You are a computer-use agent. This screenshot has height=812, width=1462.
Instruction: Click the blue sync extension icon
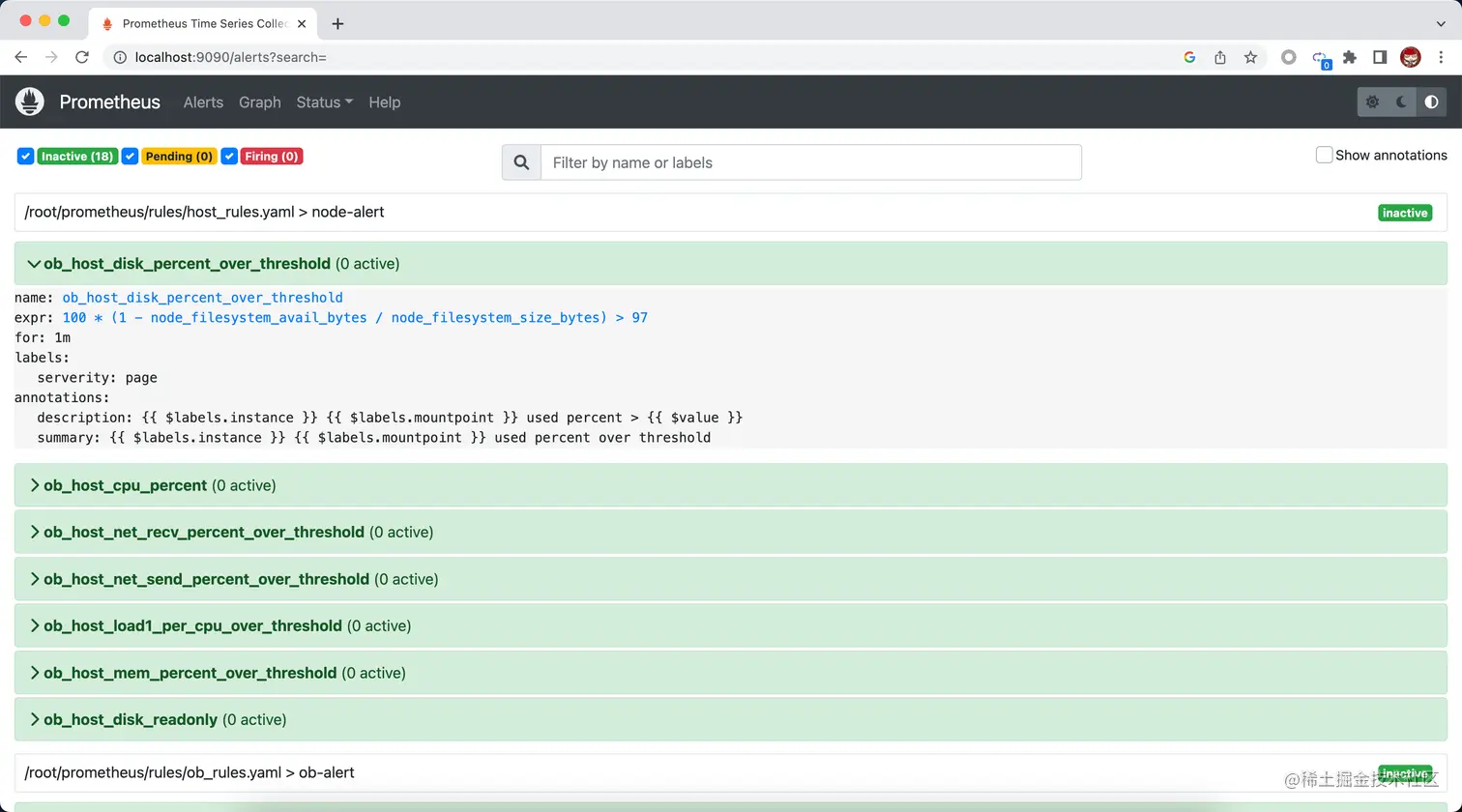1320,58
